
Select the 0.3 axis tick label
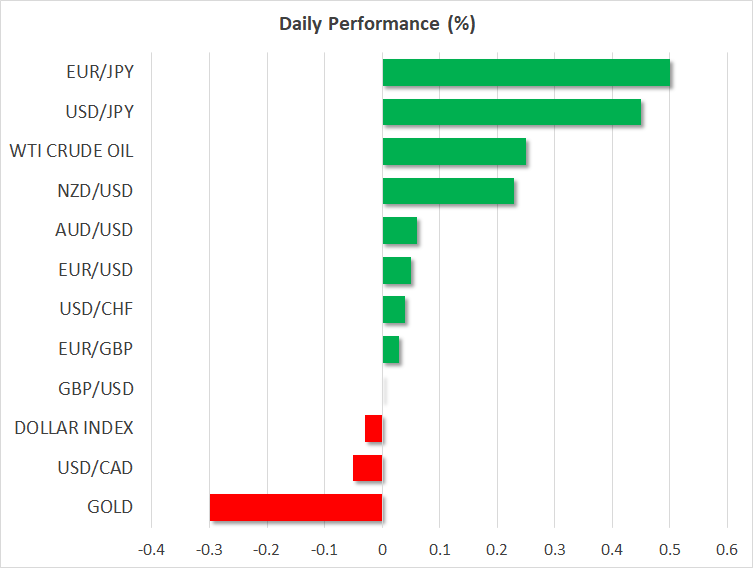click(x=555, y=549)
